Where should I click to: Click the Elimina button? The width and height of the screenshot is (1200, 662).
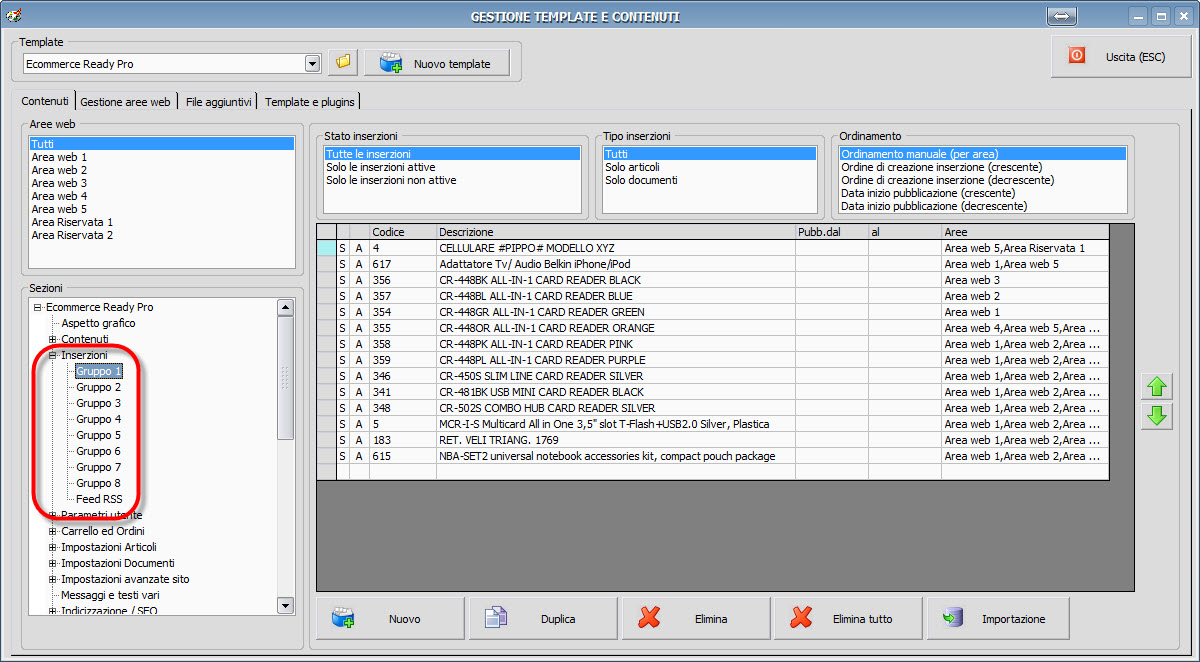pos(696,619)
